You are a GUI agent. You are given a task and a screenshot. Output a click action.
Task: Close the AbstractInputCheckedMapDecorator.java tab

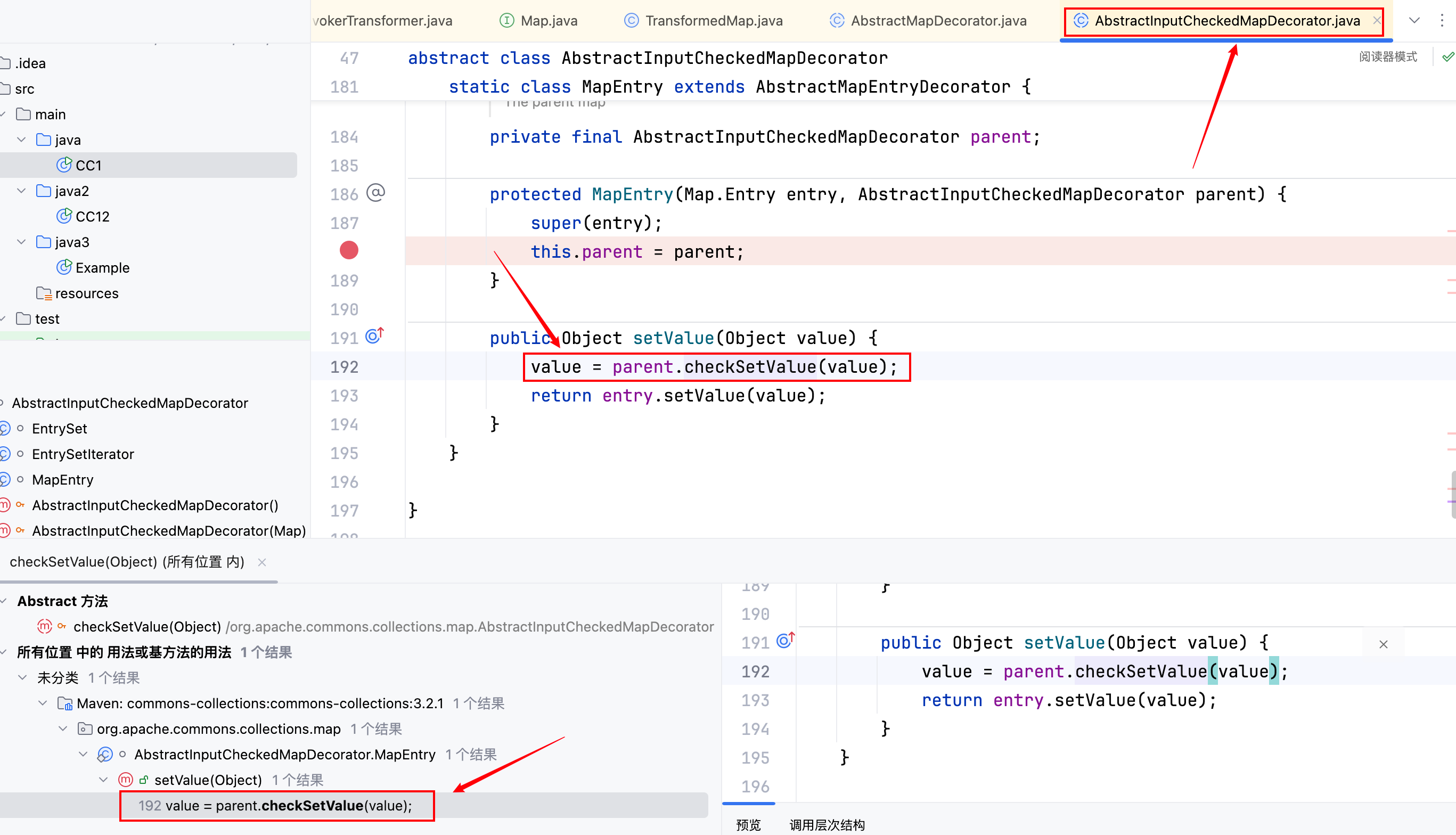tap(1376, 21)
